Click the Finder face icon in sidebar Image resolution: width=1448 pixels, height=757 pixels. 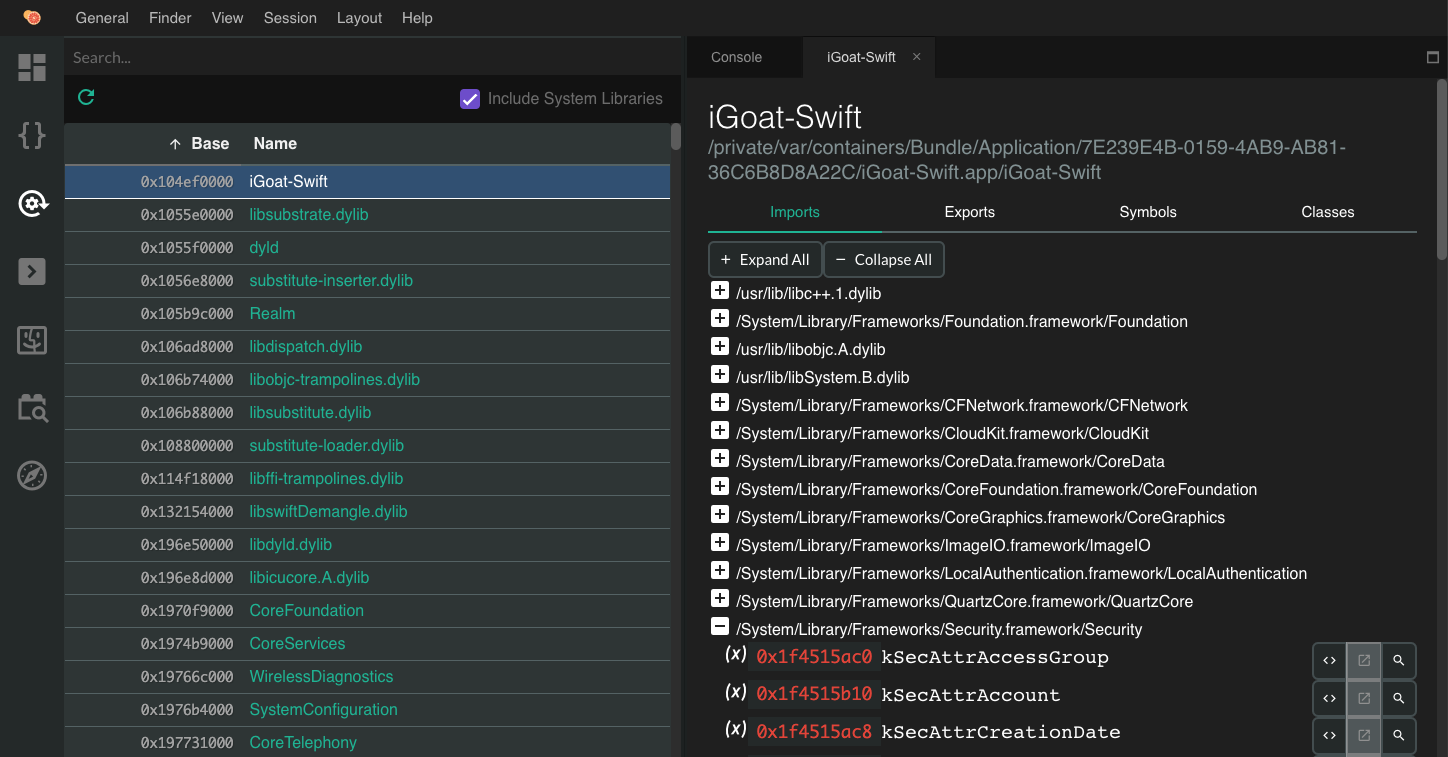pyautogui.click(x=32, y=340)
